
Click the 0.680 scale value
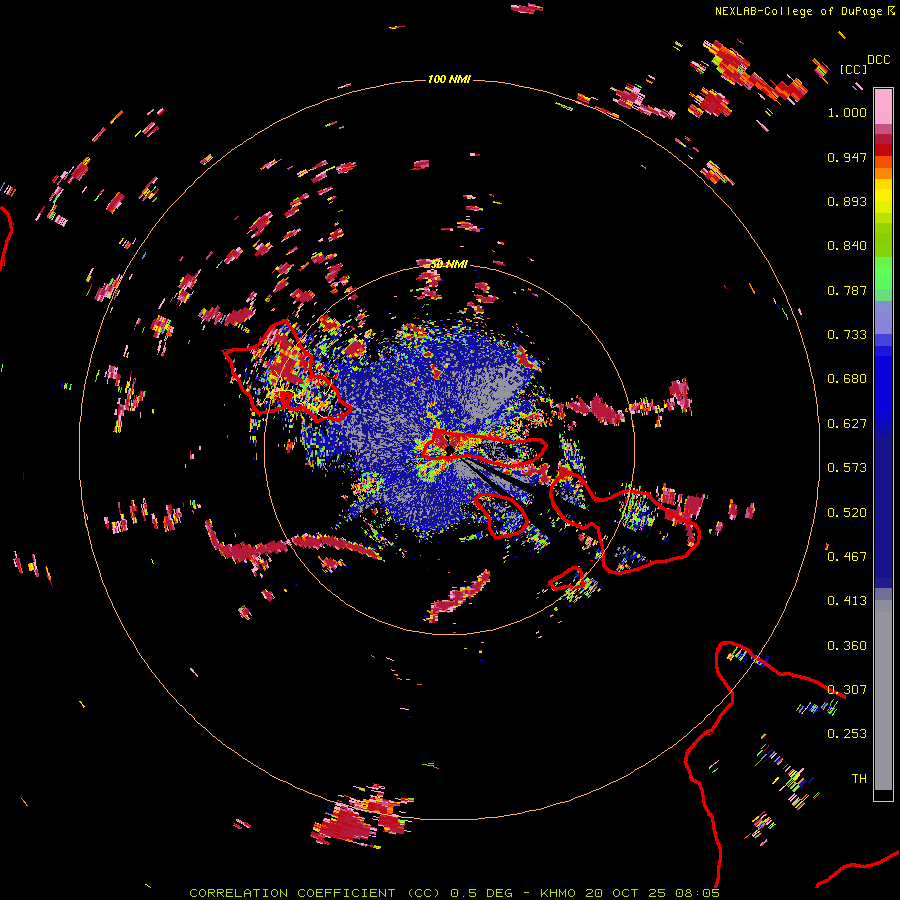click(x=847, y=379)
